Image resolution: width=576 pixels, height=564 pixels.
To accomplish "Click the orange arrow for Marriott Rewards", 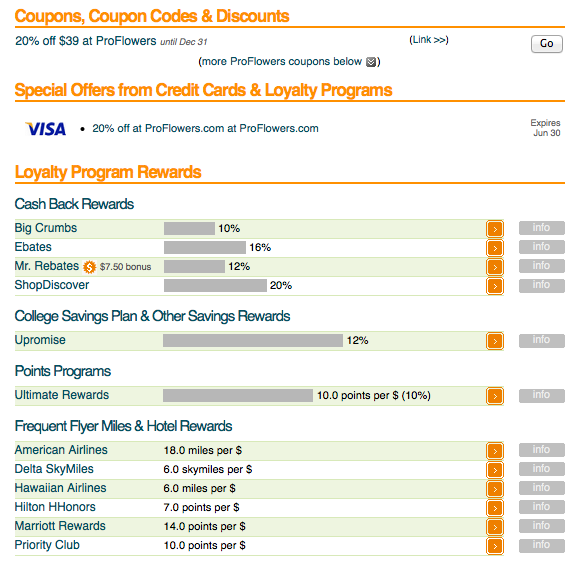I will click(x=495, y=527).
